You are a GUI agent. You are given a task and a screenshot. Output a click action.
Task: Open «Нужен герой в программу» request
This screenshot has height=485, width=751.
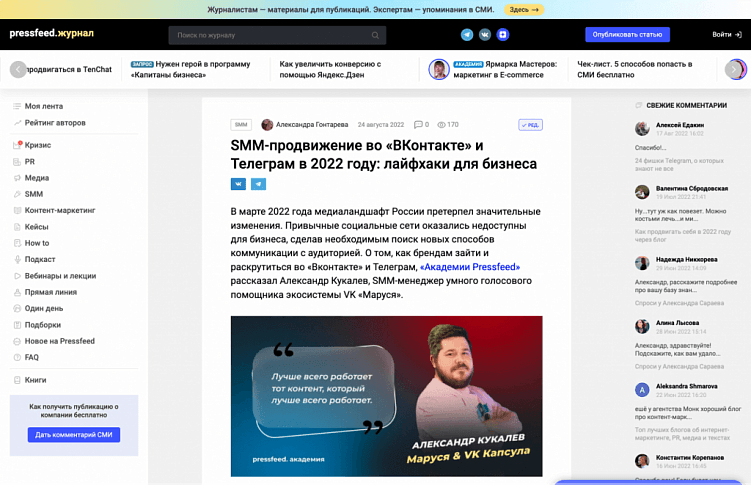click(191, 69)
